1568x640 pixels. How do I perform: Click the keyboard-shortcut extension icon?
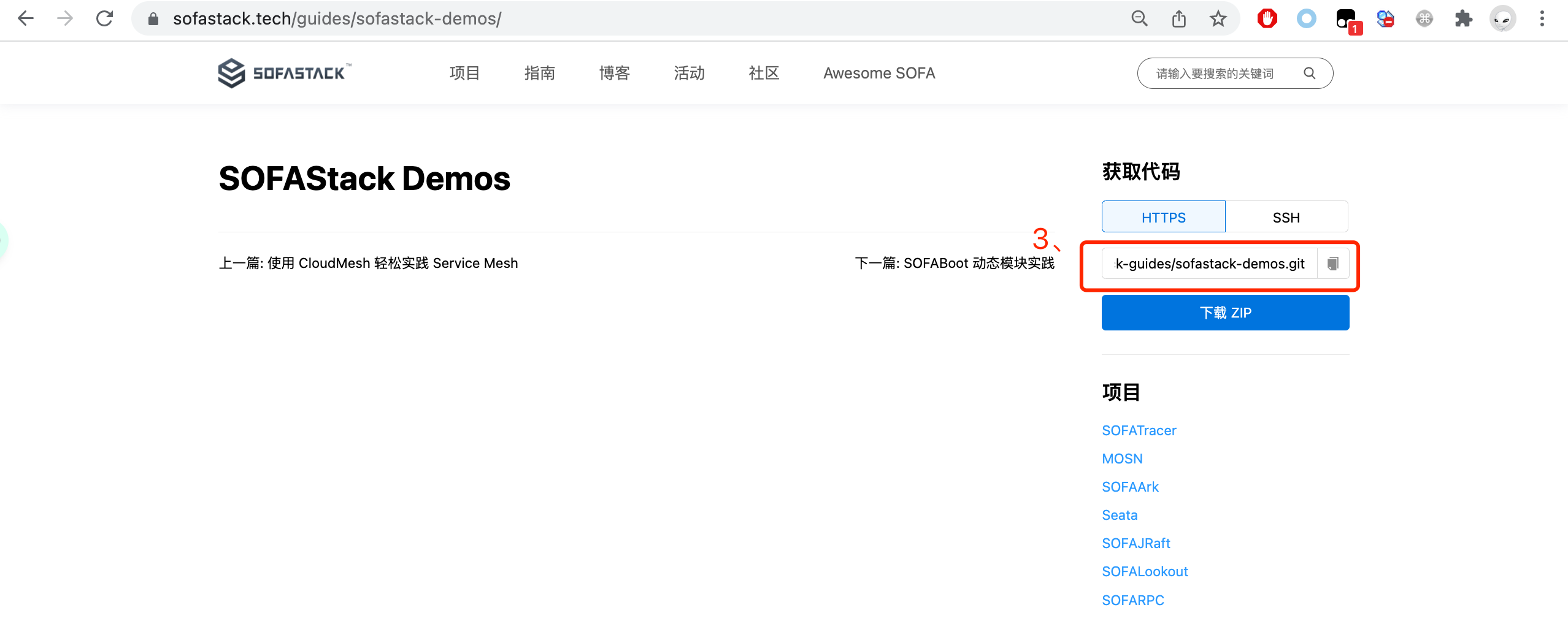click(x=1424, y=18)
